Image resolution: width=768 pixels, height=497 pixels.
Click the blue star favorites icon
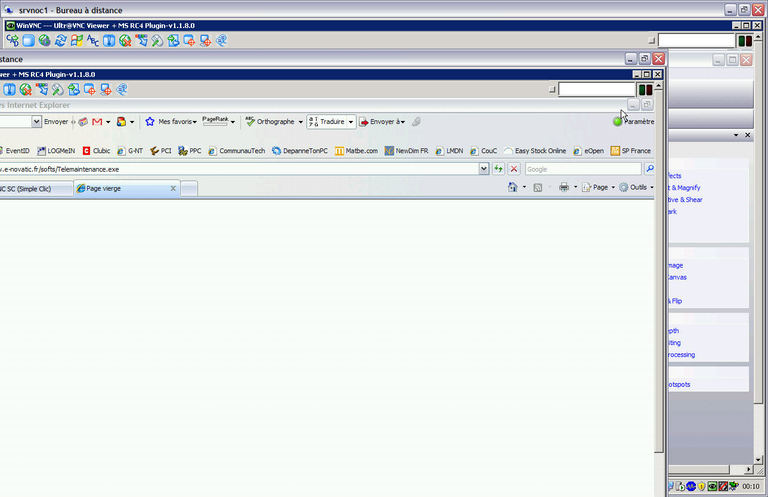coord(150,121)
